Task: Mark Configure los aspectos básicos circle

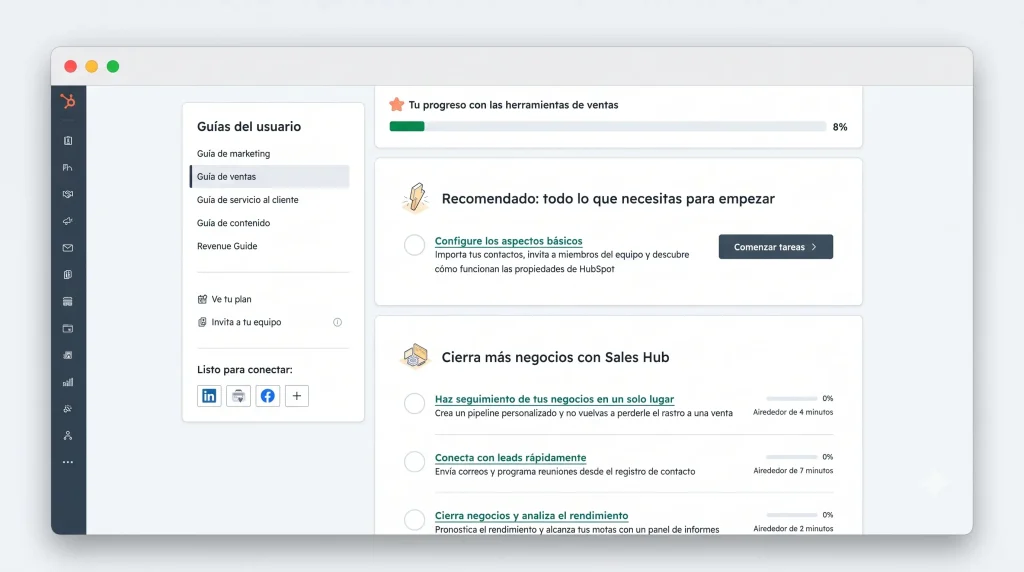Action: click(414, 245)
